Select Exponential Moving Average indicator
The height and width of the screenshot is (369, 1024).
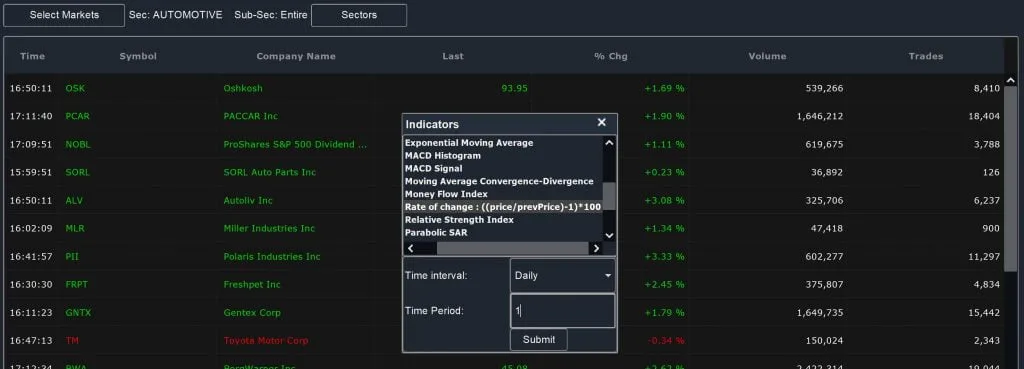coord(469,143)
